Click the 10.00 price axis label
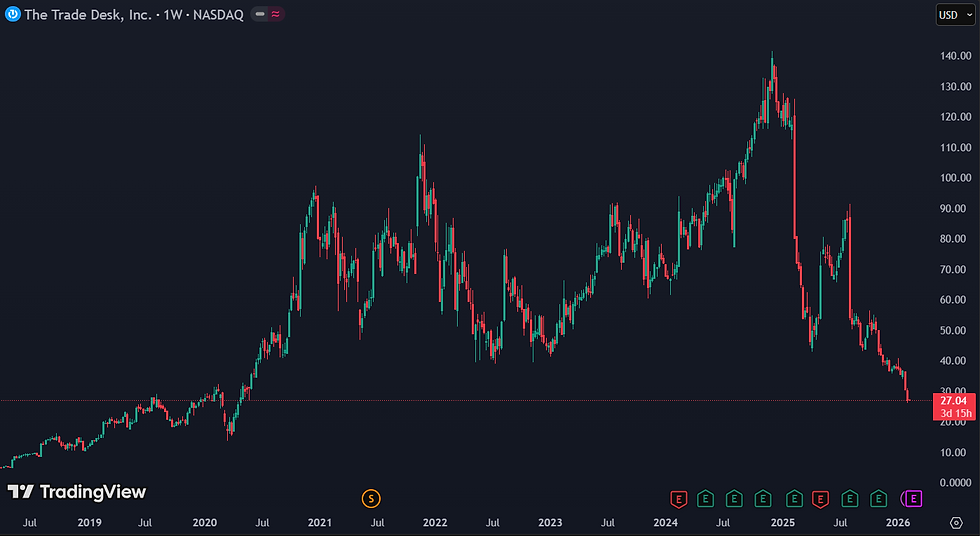 coord(953,452)
